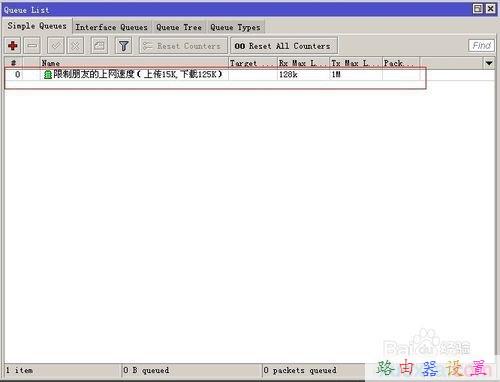Image resolution: width=500 pixels, height=382 pixels.
Task: Sort by the Target column header
Action: pyautogui.click(x=253, y=63)
